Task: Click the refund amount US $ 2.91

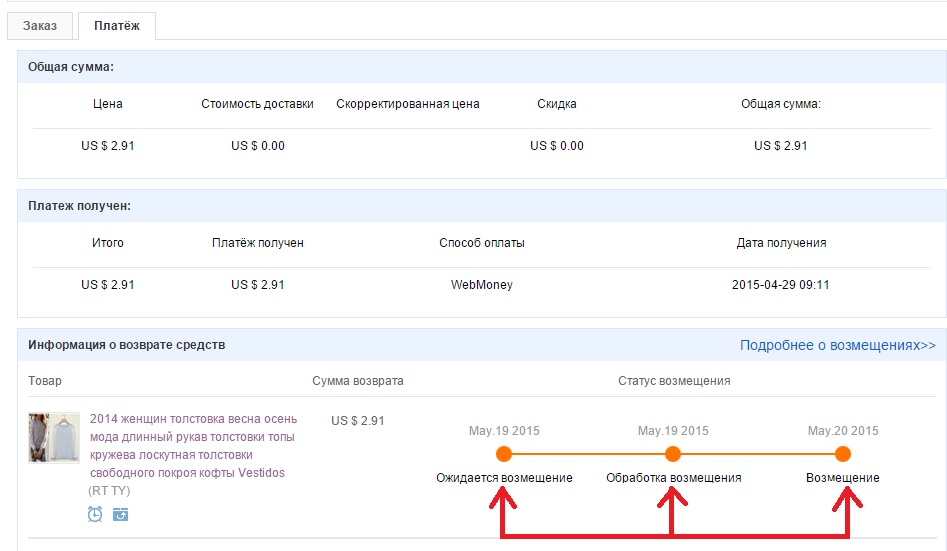Action: tap(358, 420)
